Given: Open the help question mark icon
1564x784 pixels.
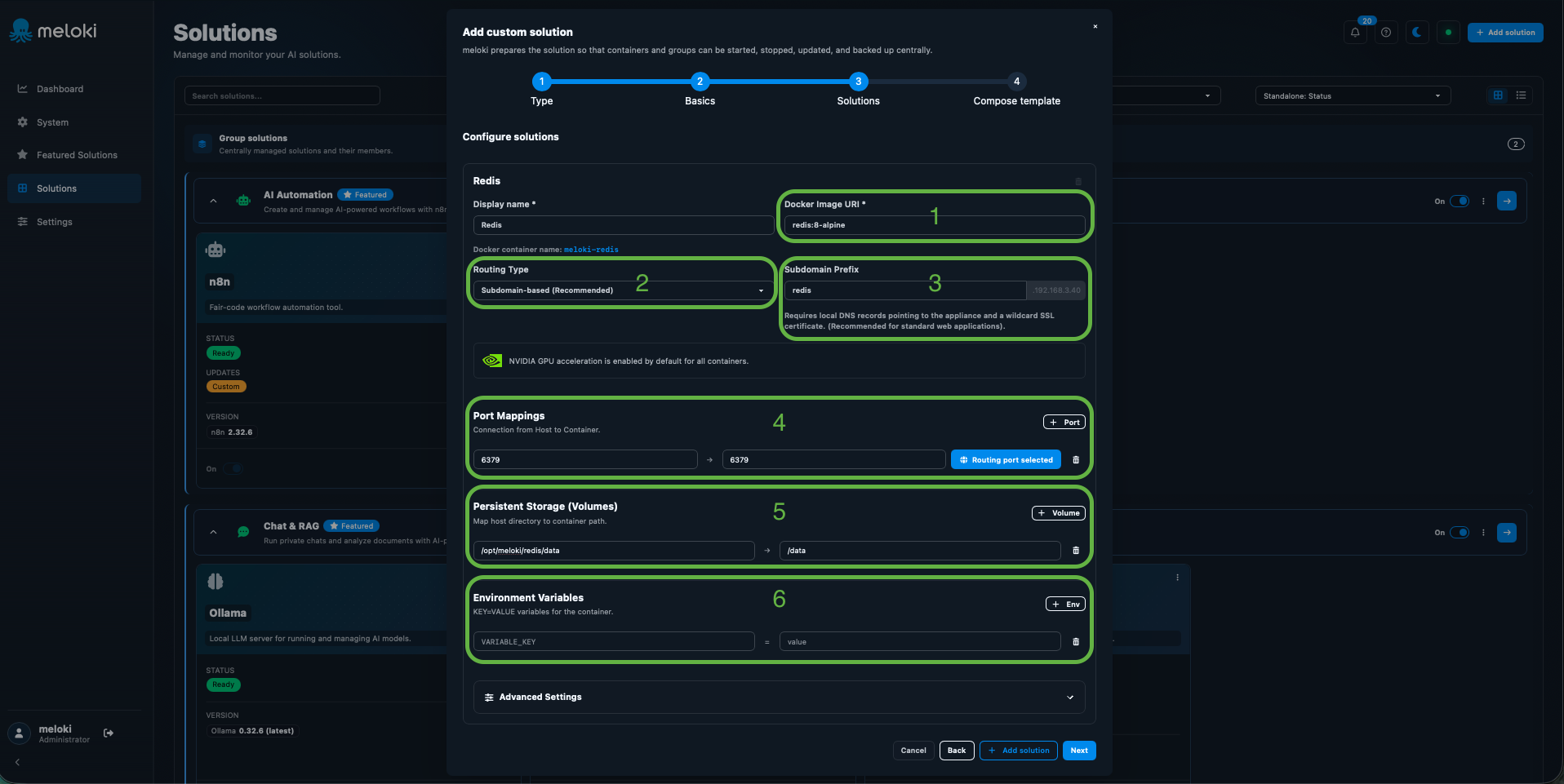Looking at the screenshot, I should click(1386, 33).
